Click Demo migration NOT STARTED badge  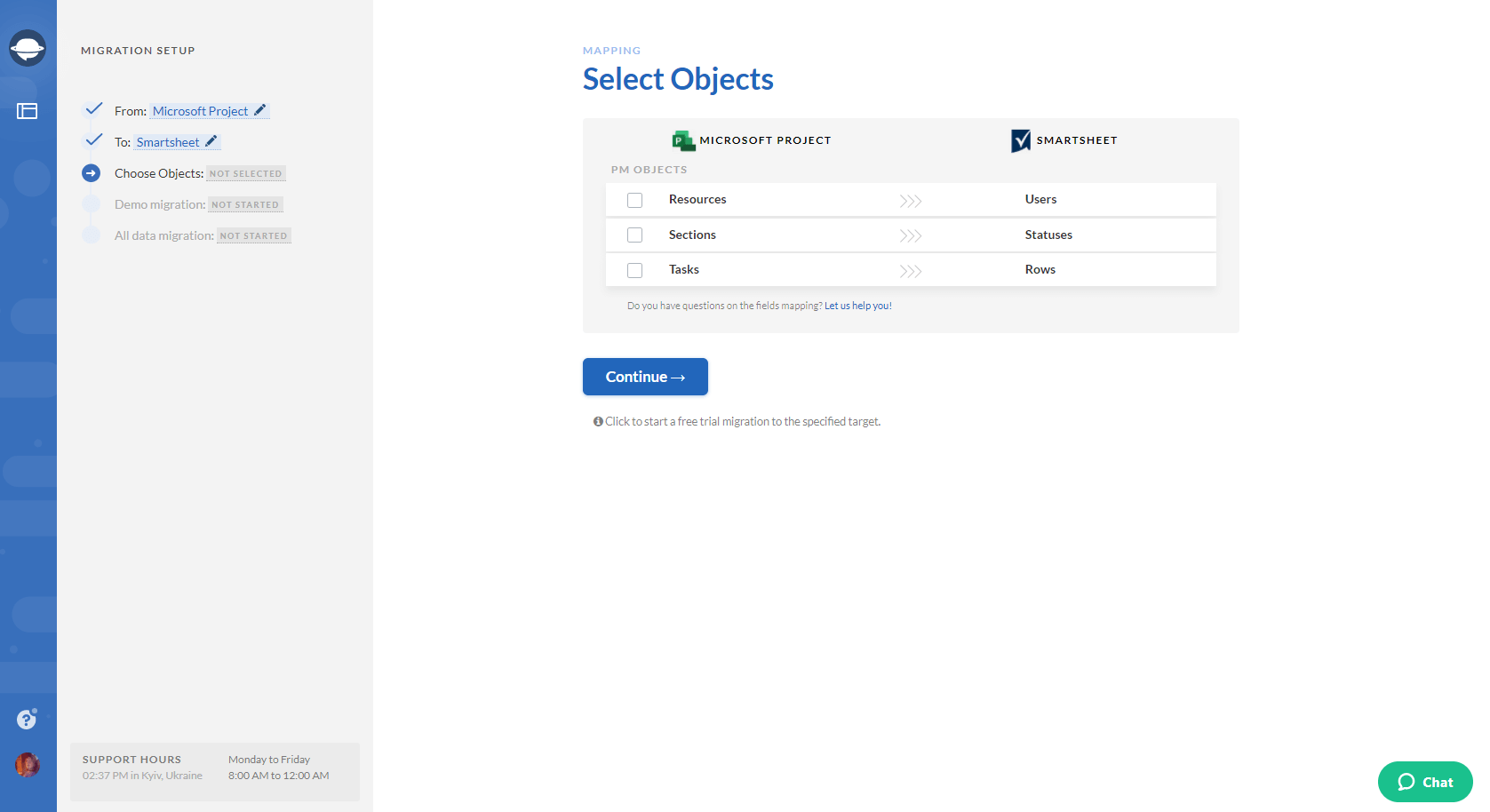(245, 204)
